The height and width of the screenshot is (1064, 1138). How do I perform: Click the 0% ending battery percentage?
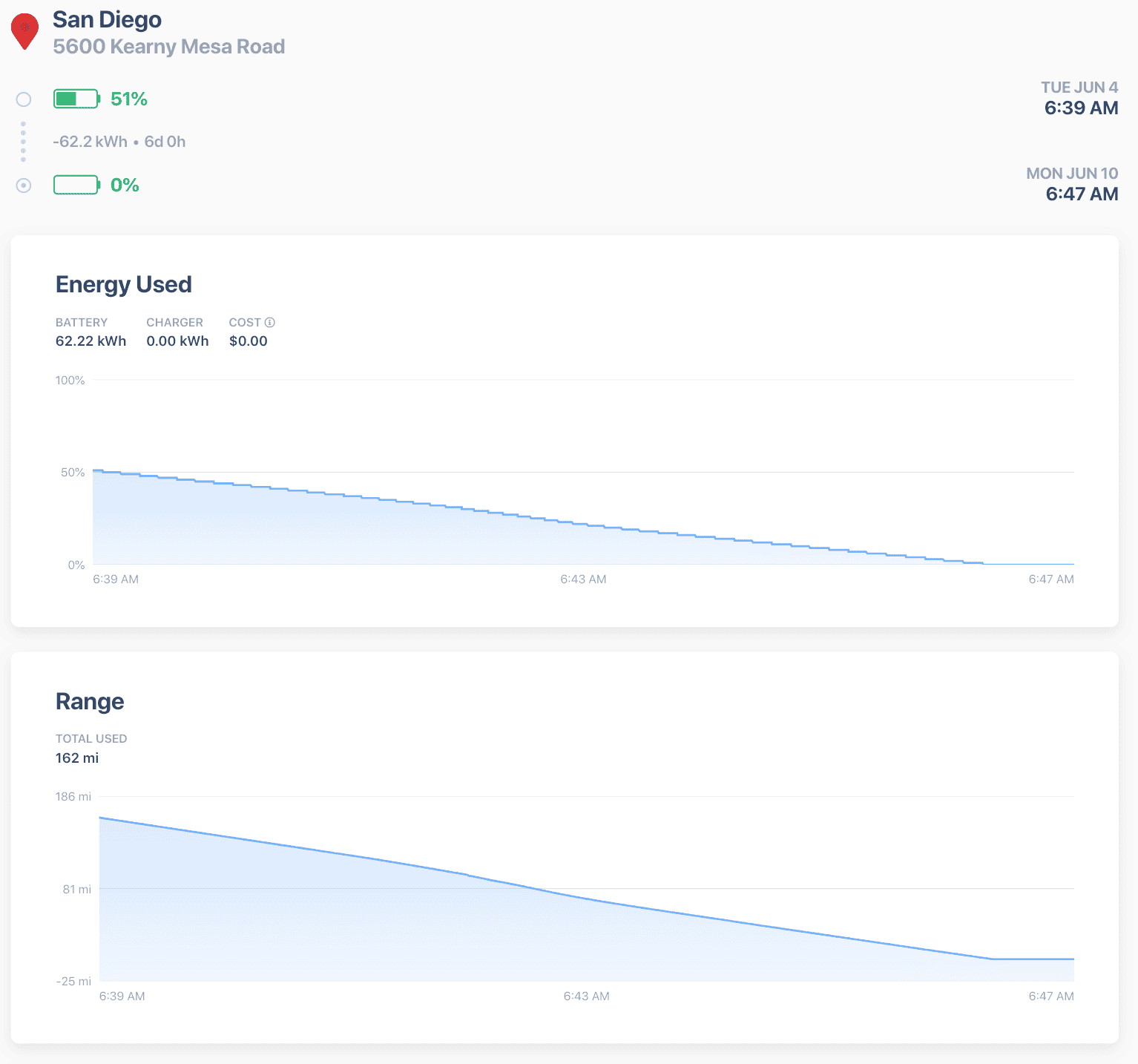coord(125,185)
